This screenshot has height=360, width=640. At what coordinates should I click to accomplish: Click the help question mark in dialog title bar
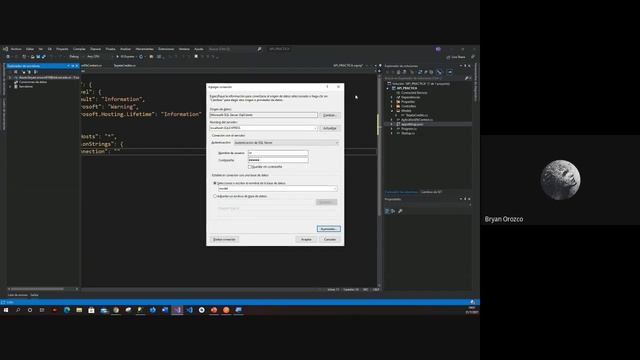pyautogui.click(x=327, y=87)
